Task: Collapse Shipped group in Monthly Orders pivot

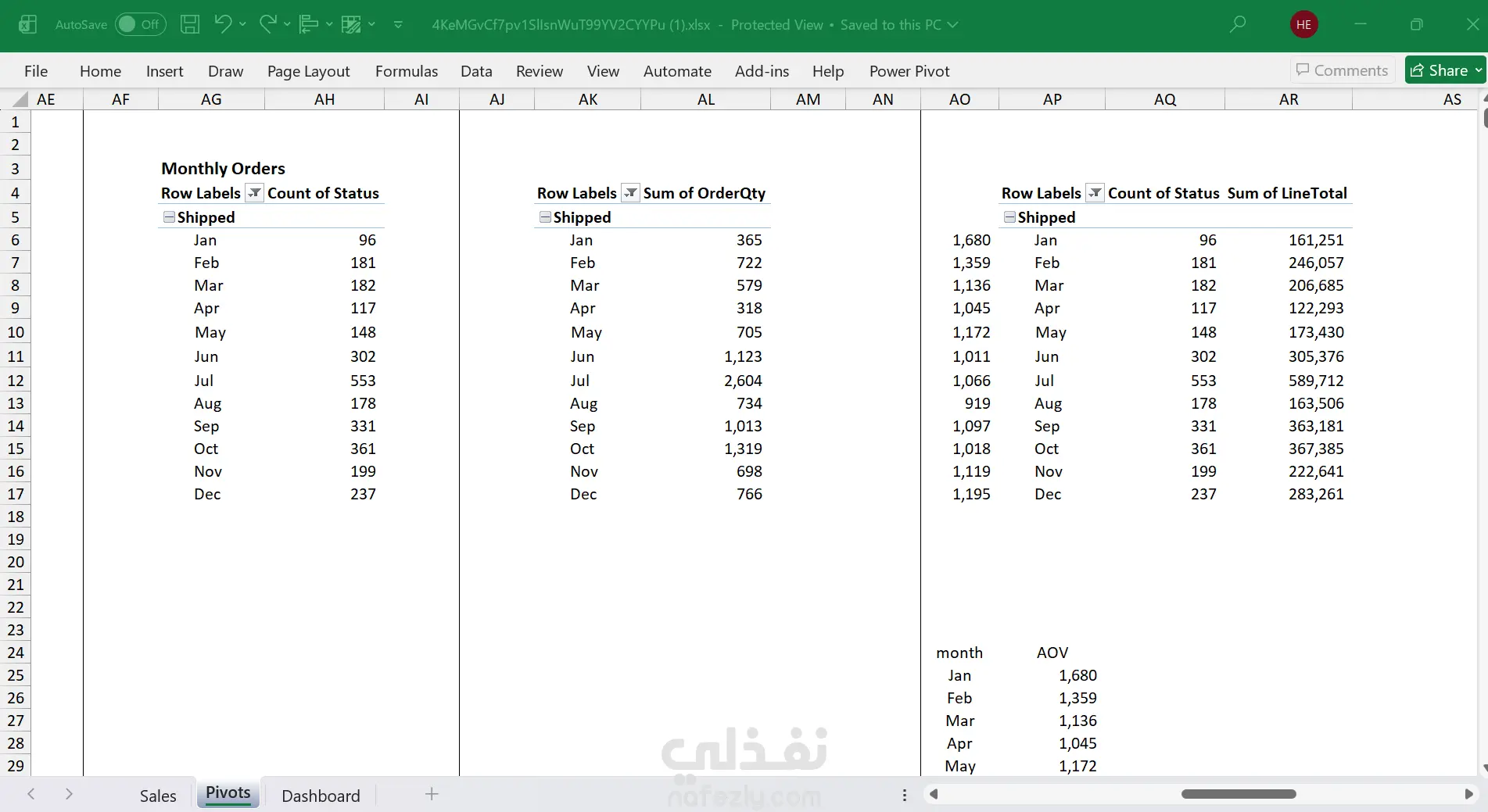Action: coord(169,216)
